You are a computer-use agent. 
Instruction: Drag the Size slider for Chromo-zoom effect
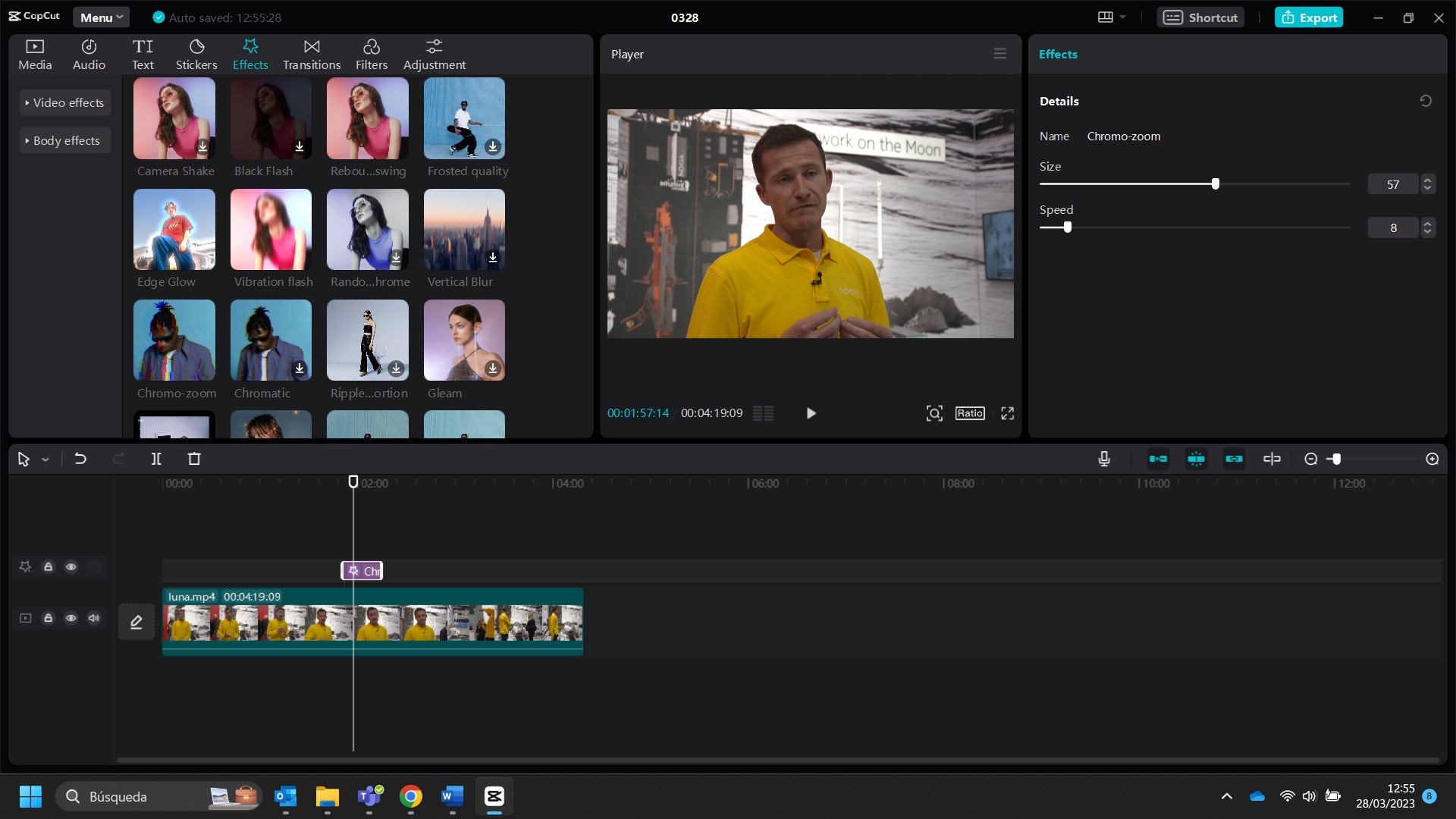(1218, 184)
